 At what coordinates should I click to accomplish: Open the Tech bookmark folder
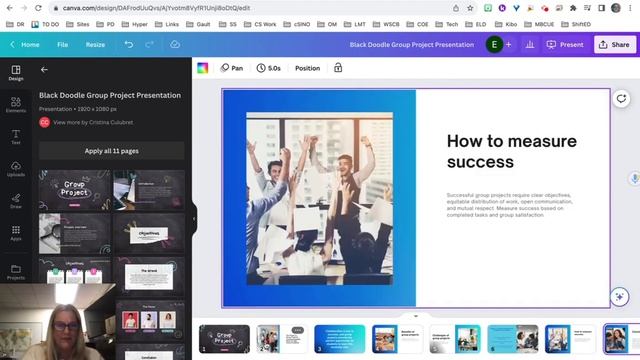(x=447, y=24)
